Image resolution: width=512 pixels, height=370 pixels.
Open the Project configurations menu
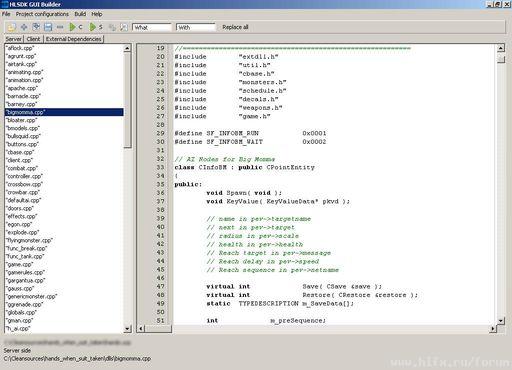(42, 14)
